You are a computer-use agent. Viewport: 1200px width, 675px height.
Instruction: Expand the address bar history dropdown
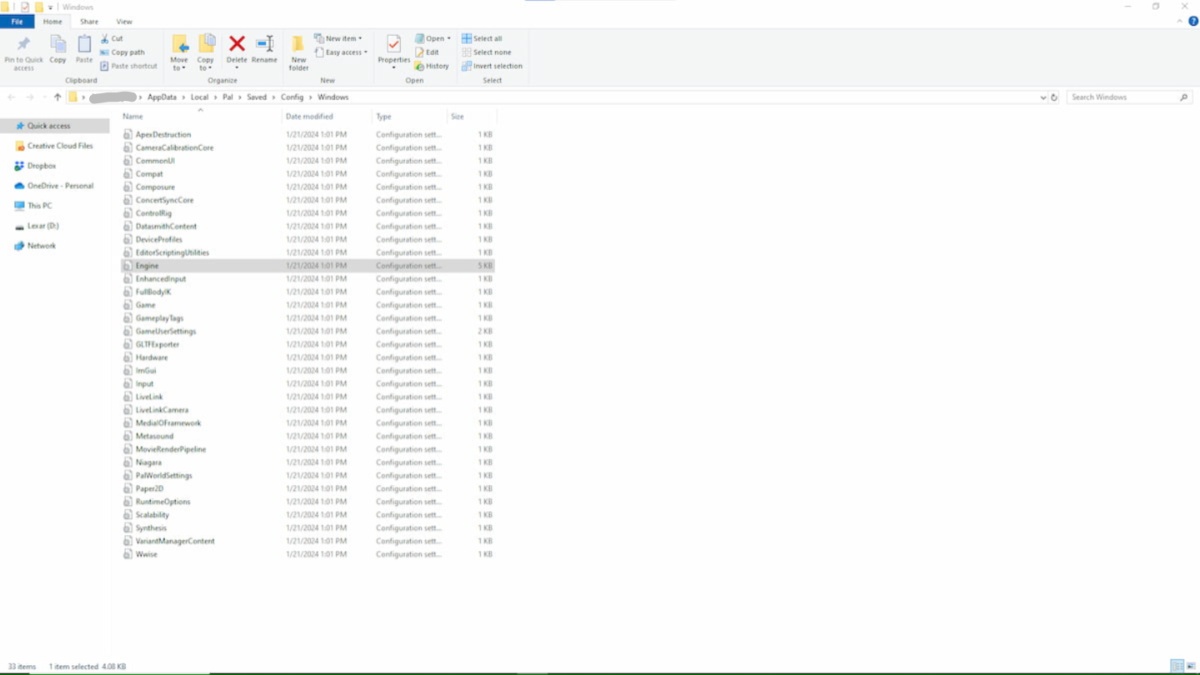1043,98
